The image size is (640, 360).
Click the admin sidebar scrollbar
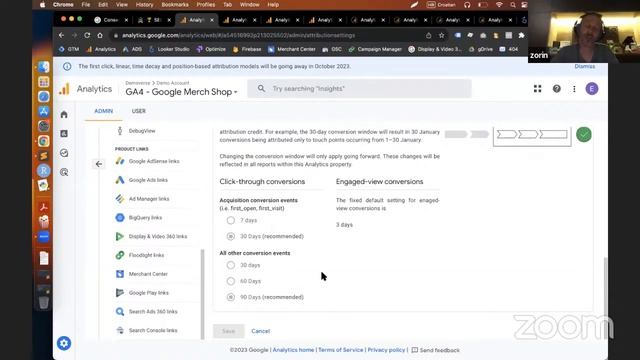point(202,294)
